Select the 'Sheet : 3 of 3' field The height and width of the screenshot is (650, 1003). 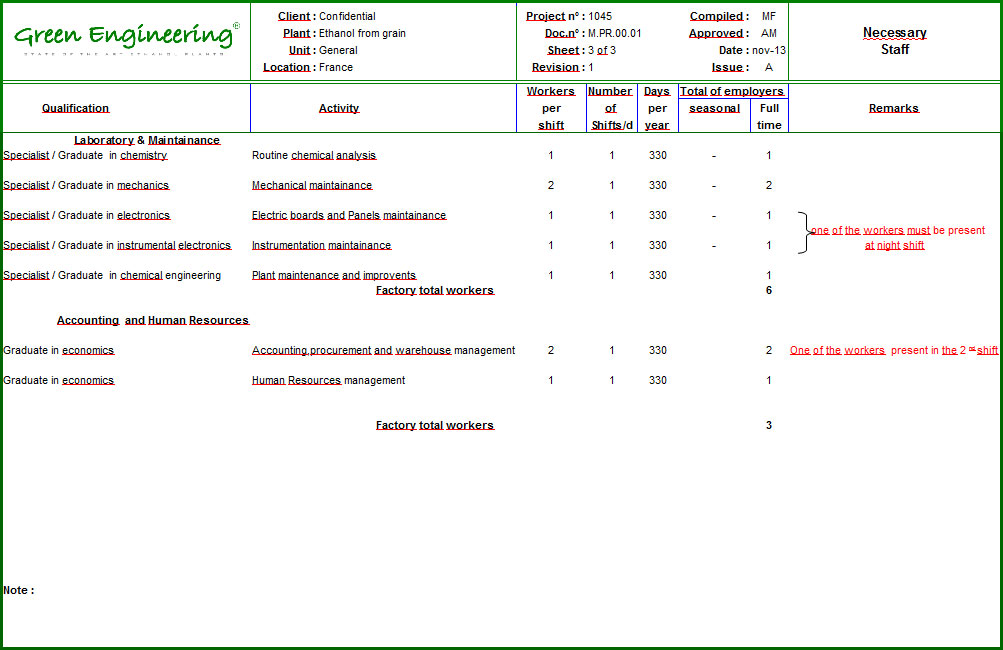(x=581, y=51)
